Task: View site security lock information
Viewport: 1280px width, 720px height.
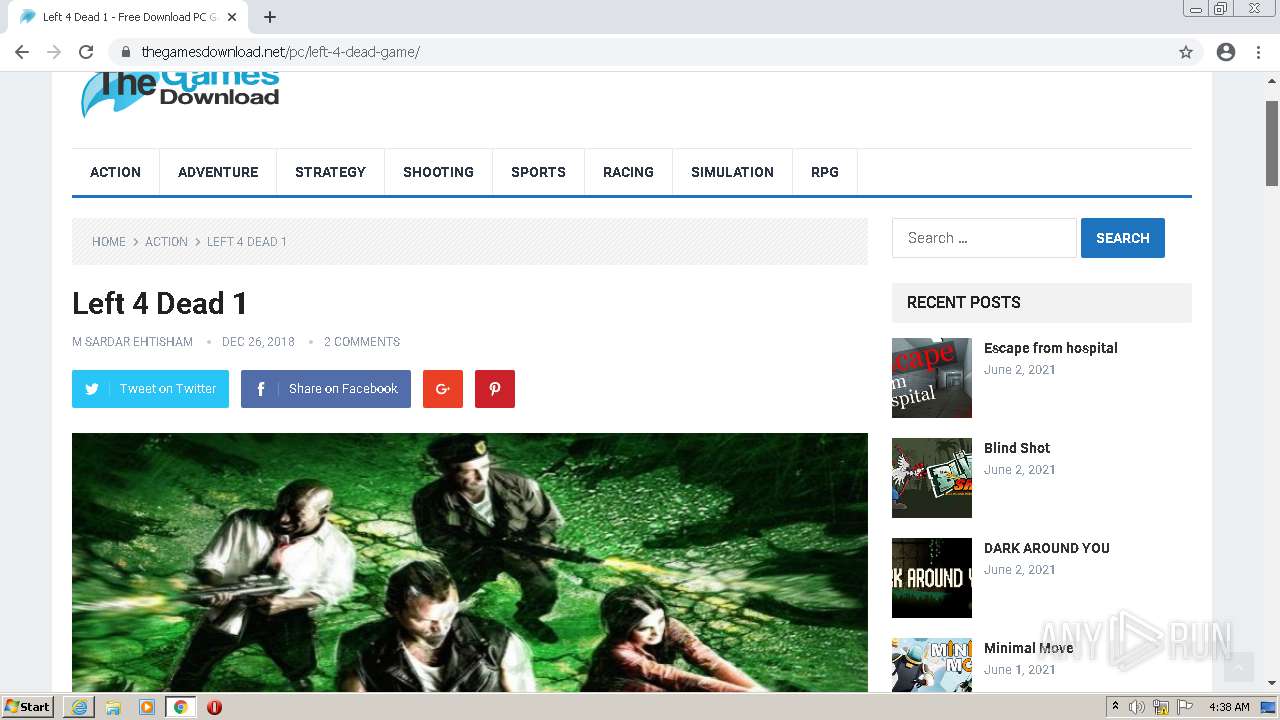Action: pos(125,52)
